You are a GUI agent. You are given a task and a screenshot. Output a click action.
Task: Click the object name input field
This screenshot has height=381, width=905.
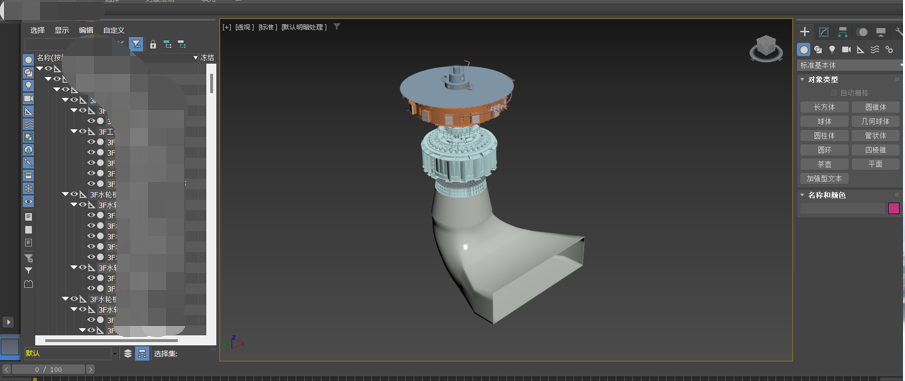click(x=842, y=208)
